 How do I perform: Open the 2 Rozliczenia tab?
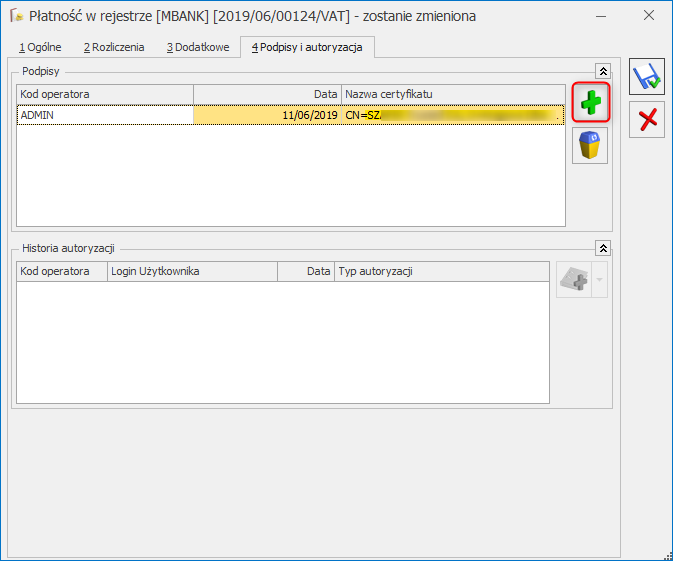[x=114, y=47]
